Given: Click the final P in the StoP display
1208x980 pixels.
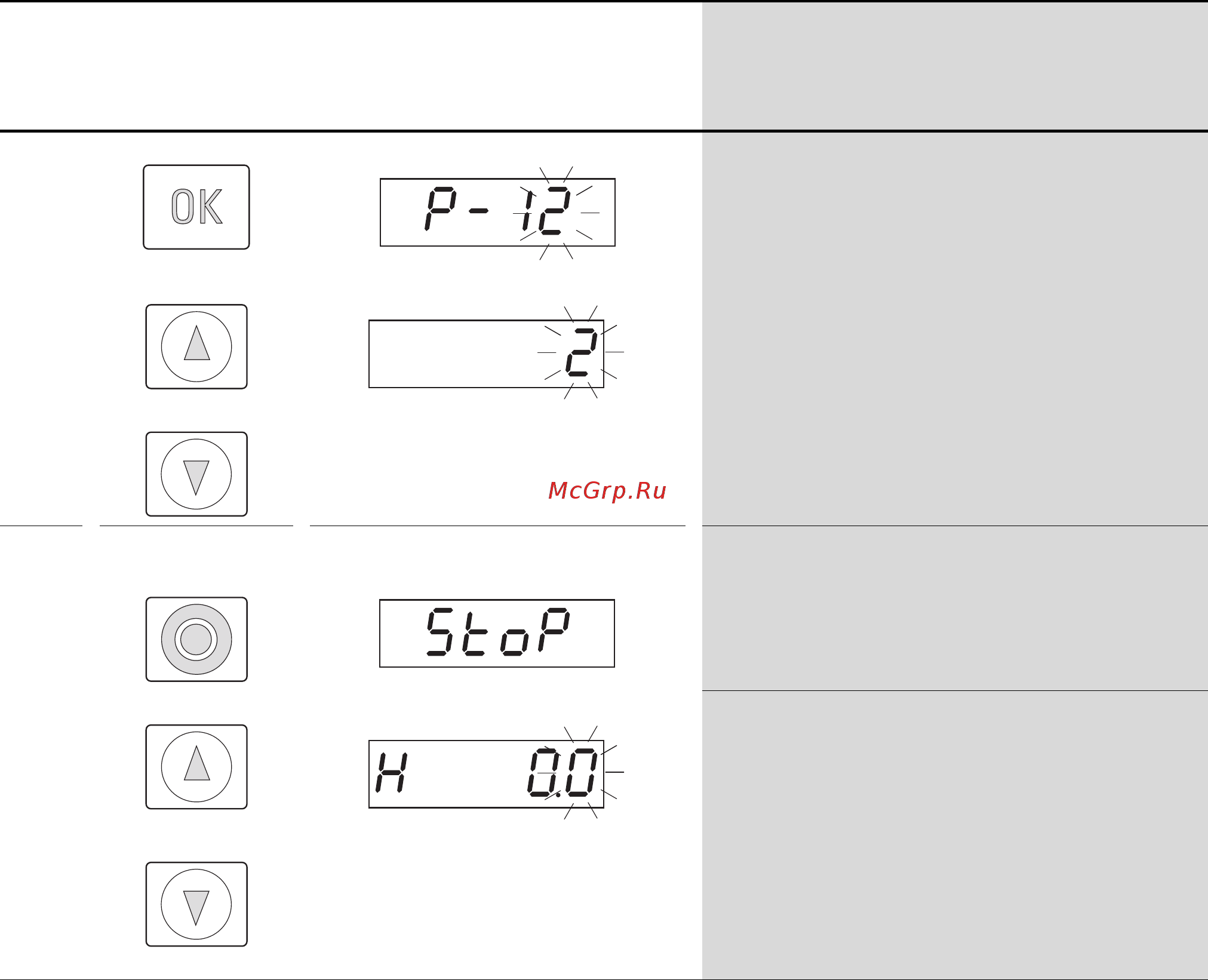Looking at the screenshot, I should click(554, 630).
